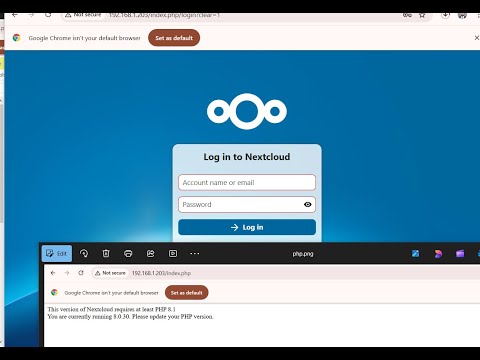480x360 pixels.
Task: Focus the Password field
Action: (x=247, y=204)
